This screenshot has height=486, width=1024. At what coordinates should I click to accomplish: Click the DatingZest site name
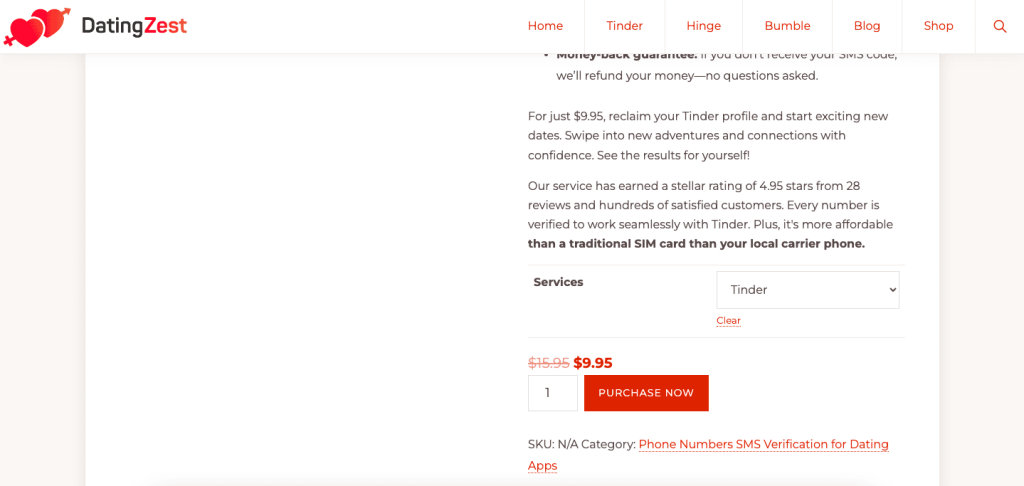click(x=134, y=26)
